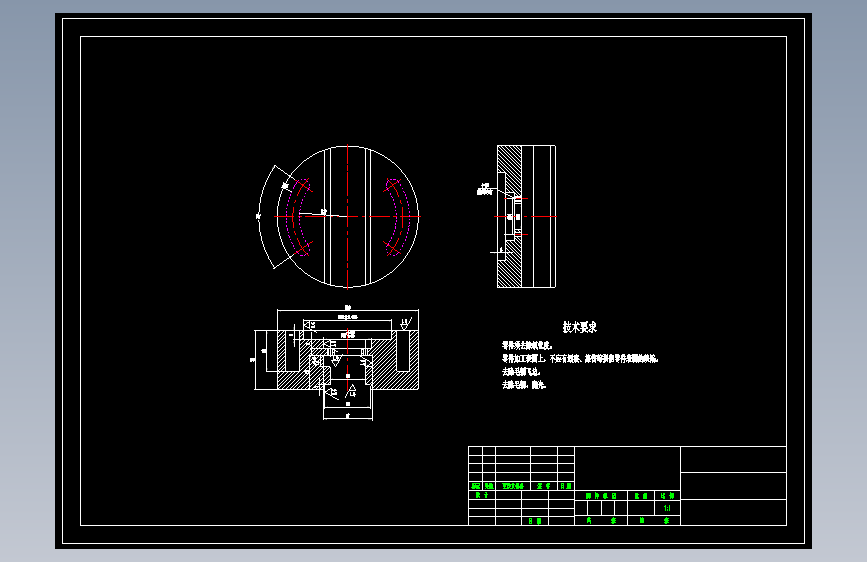Select the 技术要求 heading text
Image resolution: width=867 pixels, height=562 pixels.
point(579,327)
